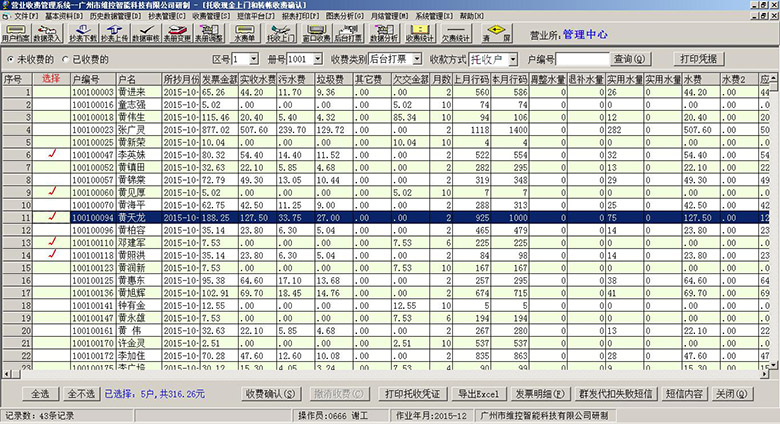The height and width of the screenshot is (424, 780).
Task: Click the 户编号 column header
Action: [x=94, y=79]
